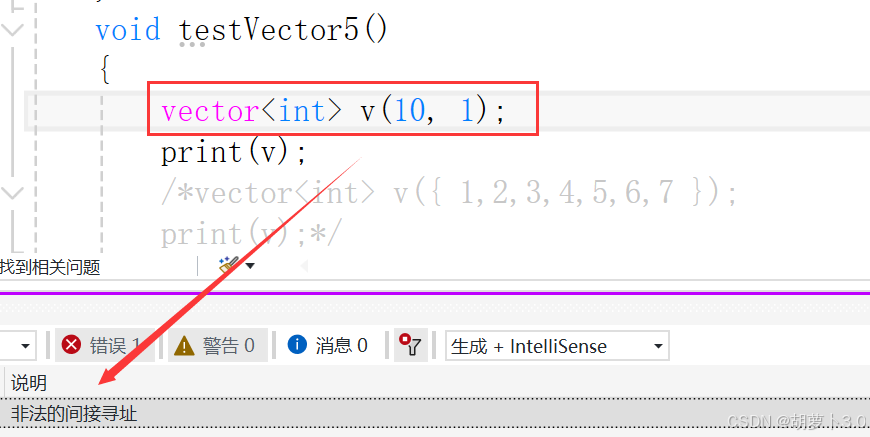Click the error list filter funnel icon
870x437 pixels.
(x=411, y=345)
